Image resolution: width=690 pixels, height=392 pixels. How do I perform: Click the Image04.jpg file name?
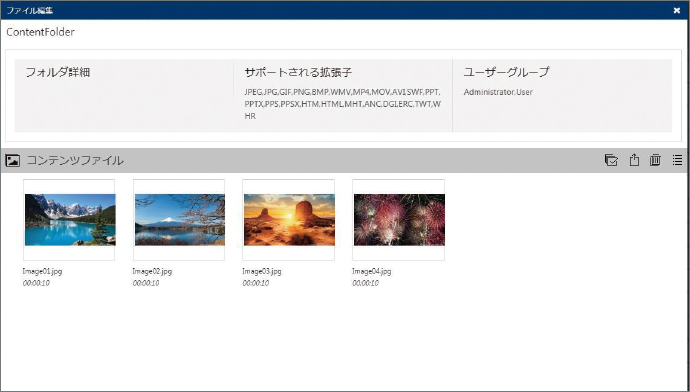pos(372,271)
